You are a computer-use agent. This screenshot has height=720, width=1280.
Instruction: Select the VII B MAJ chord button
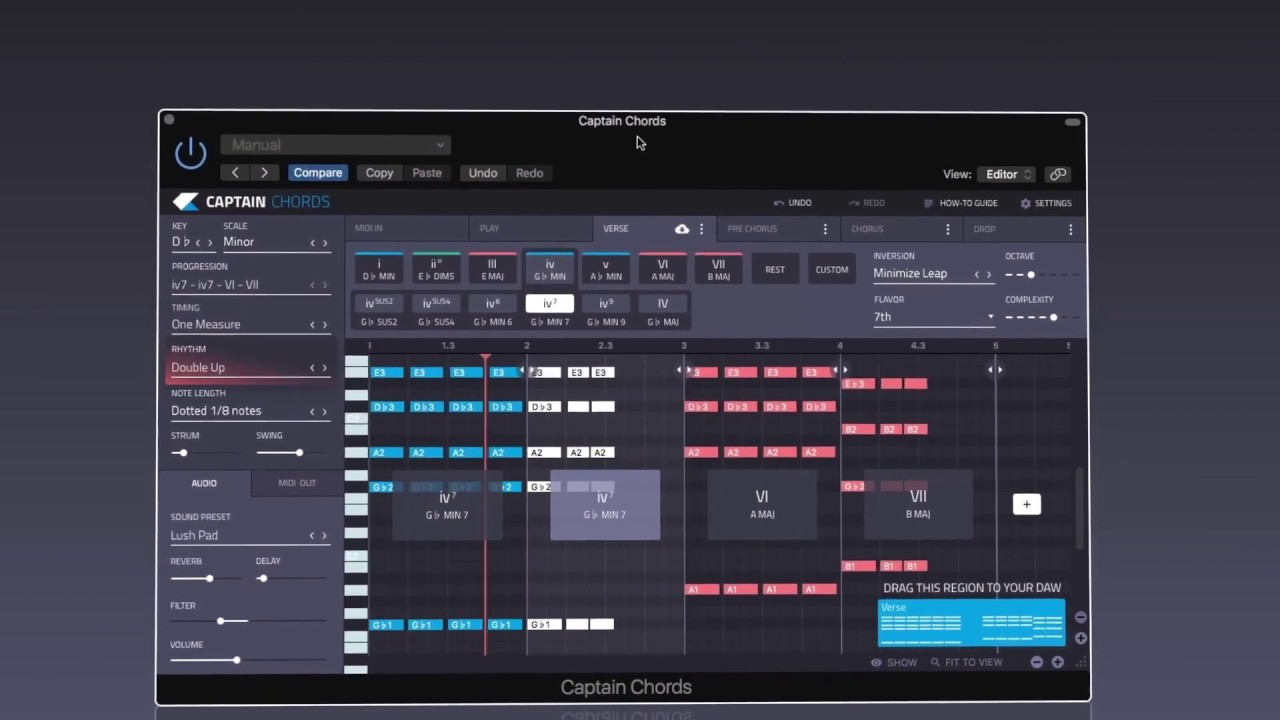[x=718, y=269]
